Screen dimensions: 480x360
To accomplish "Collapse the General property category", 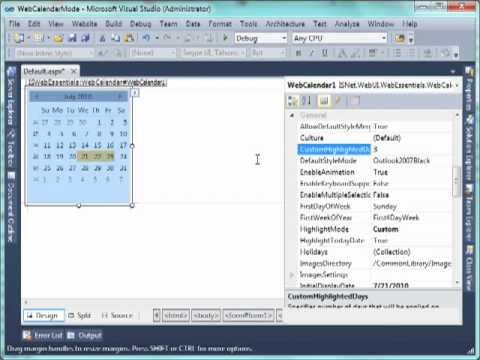I will click(x=292, y=115).
